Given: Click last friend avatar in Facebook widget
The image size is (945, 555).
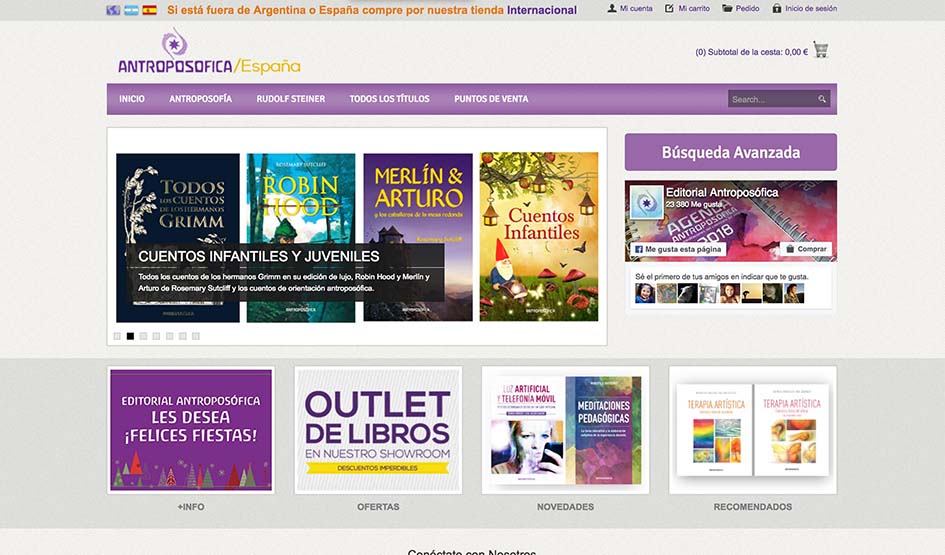Looking at the screenshot, I should (794, 293).
